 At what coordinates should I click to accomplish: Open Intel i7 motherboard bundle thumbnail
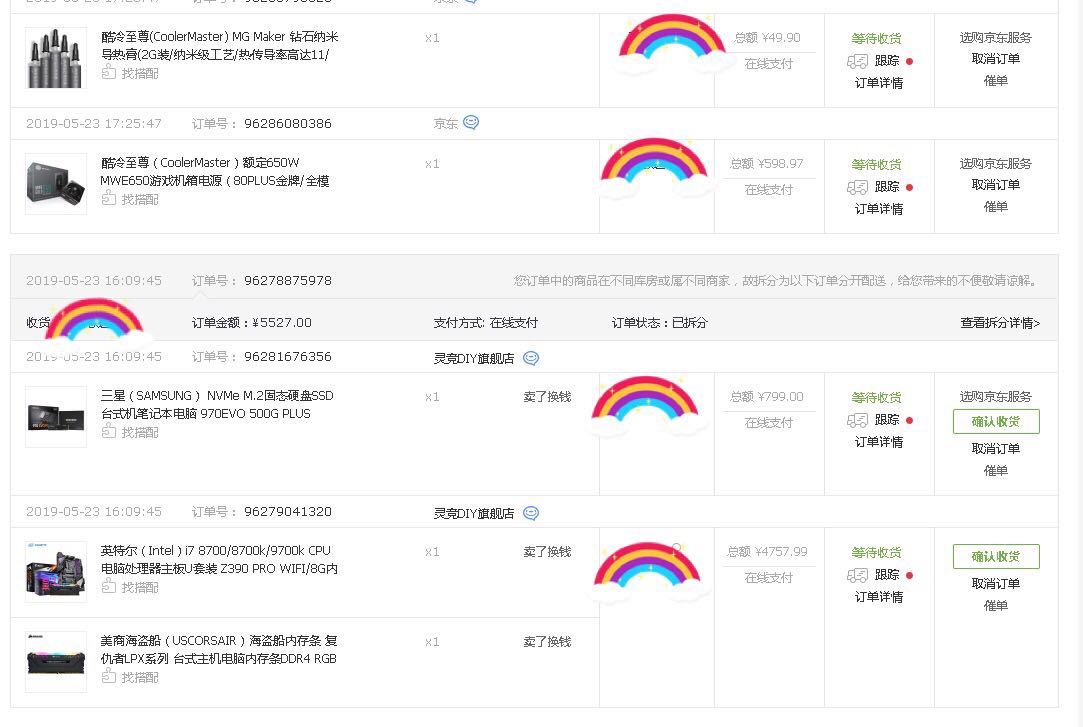click(56, 572)
